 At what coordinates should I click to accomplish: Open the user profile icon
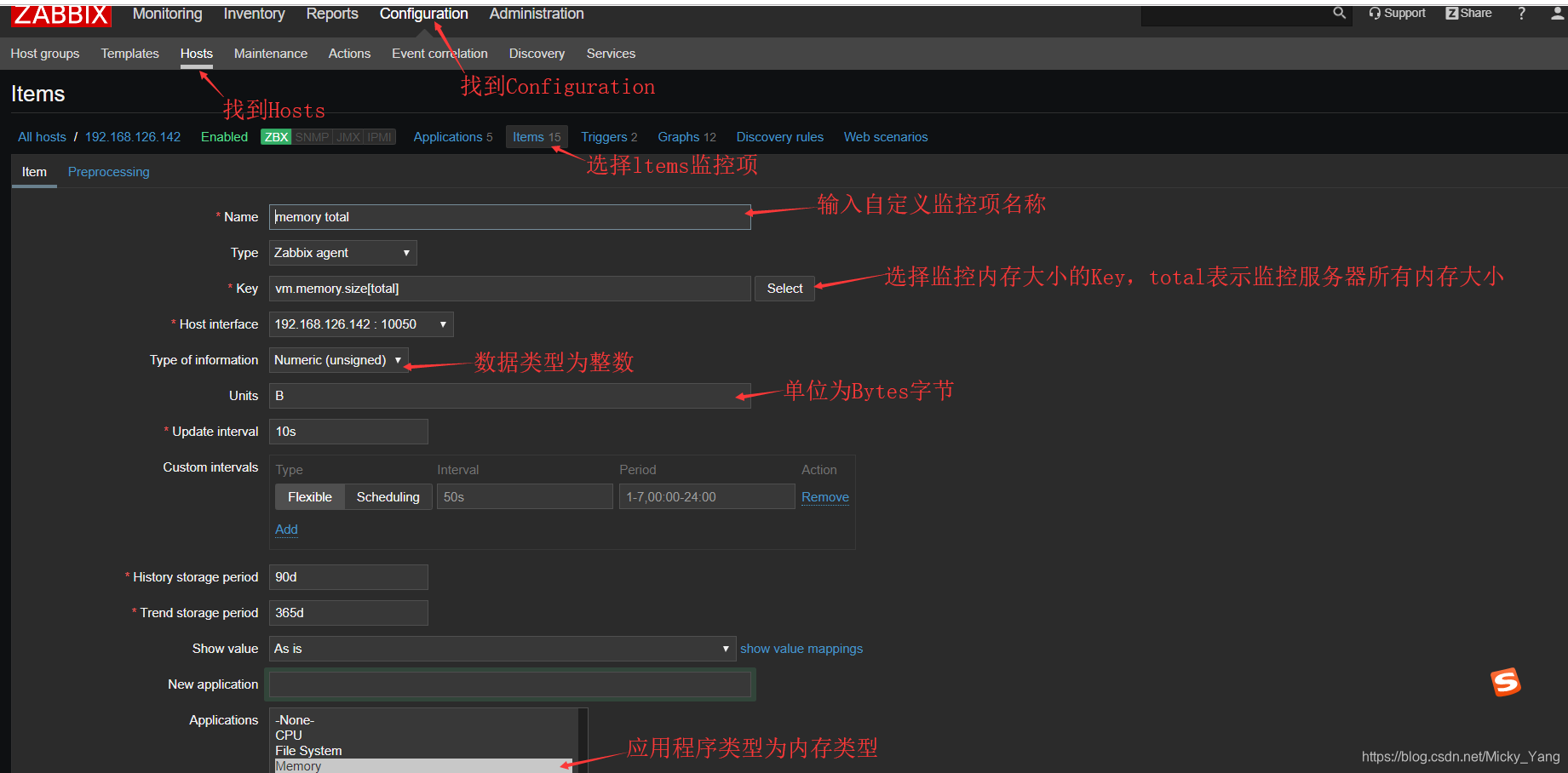coord(1558,14)
